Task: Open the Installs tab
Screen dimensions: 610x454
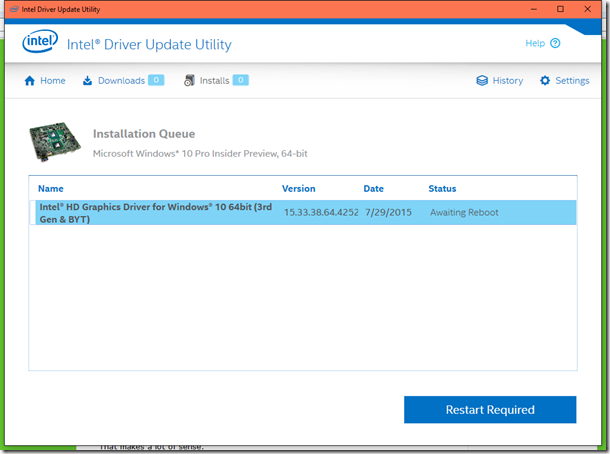Action: pyautogui.click(x=216, y=81)
